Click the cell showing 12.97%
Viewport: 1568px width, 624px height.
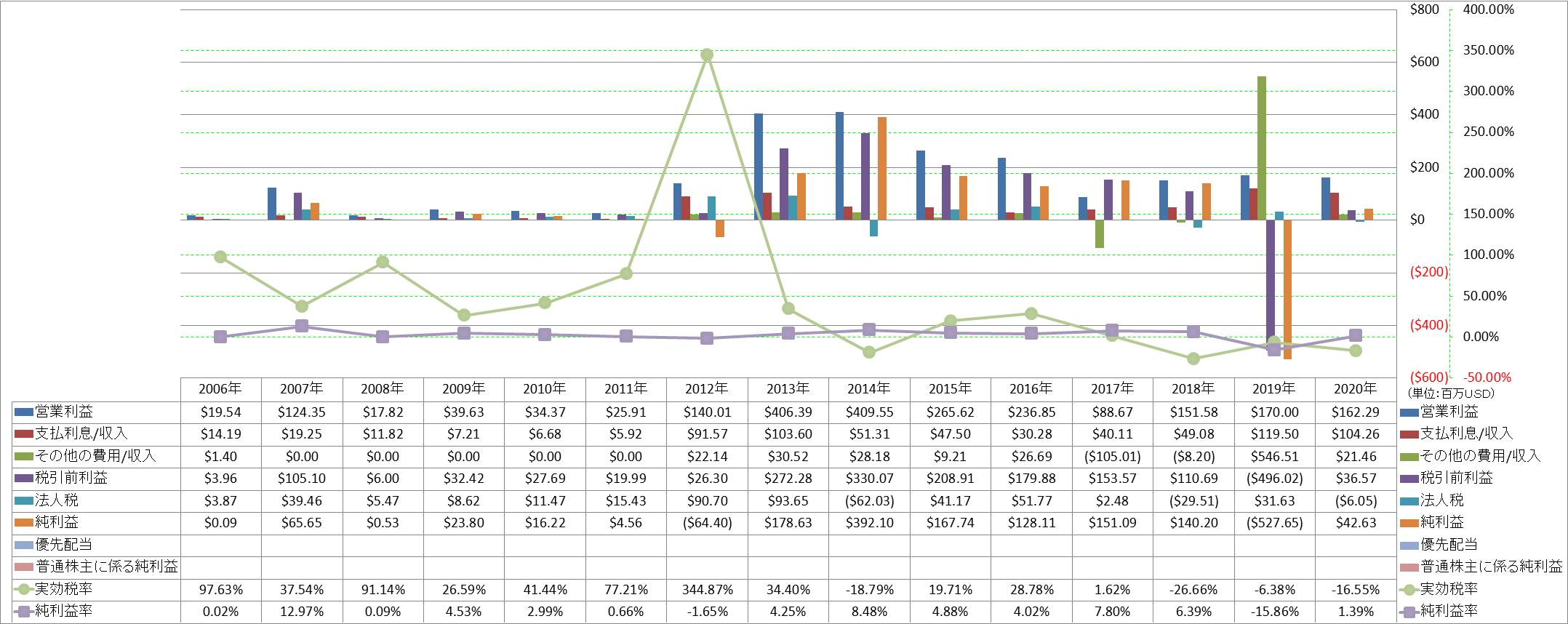302,612
